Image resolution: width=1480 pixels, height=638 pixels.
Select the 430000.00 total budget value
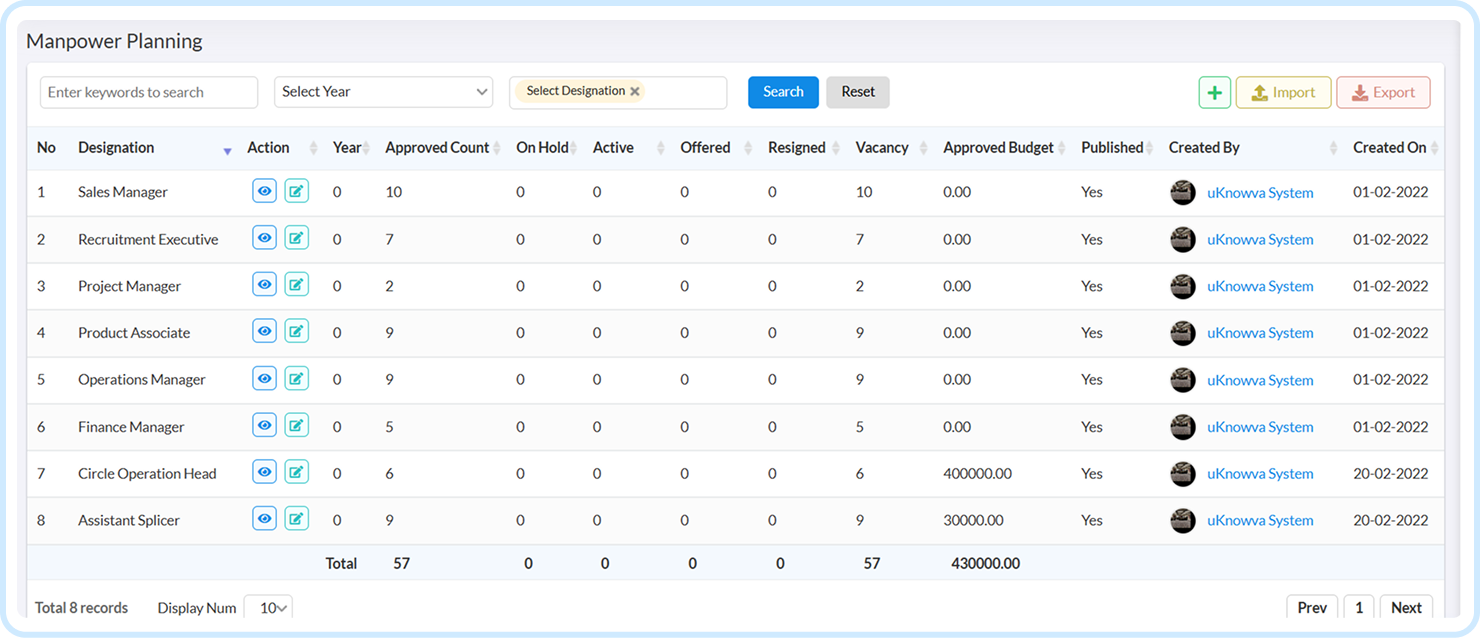click(x=985, y=563)
